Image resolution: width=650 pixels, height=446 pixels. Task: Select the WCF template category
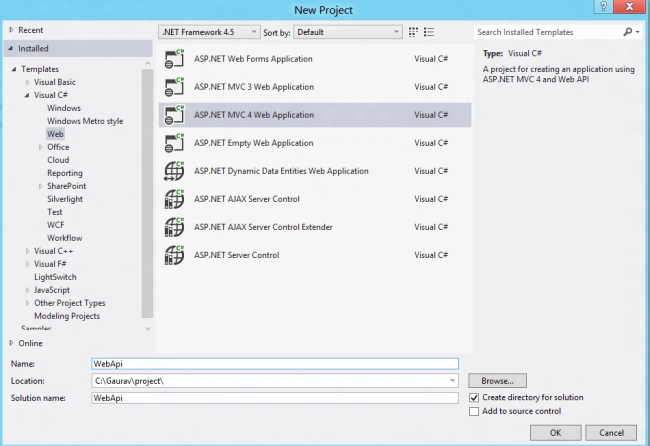[x=56, y=225]
